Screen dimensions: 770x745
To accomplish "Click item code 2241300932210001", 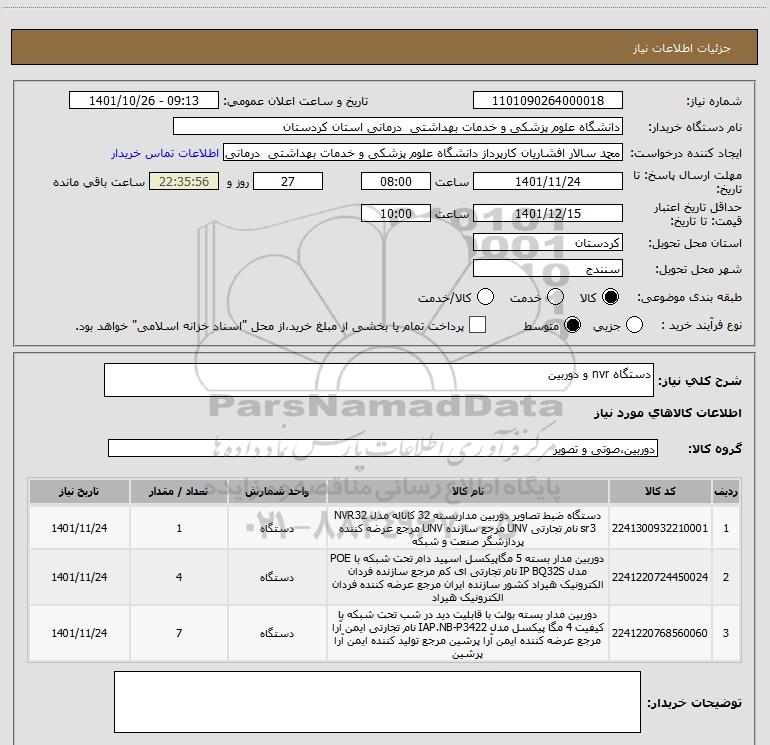I will pyautogui.click(x=660, y=528).
